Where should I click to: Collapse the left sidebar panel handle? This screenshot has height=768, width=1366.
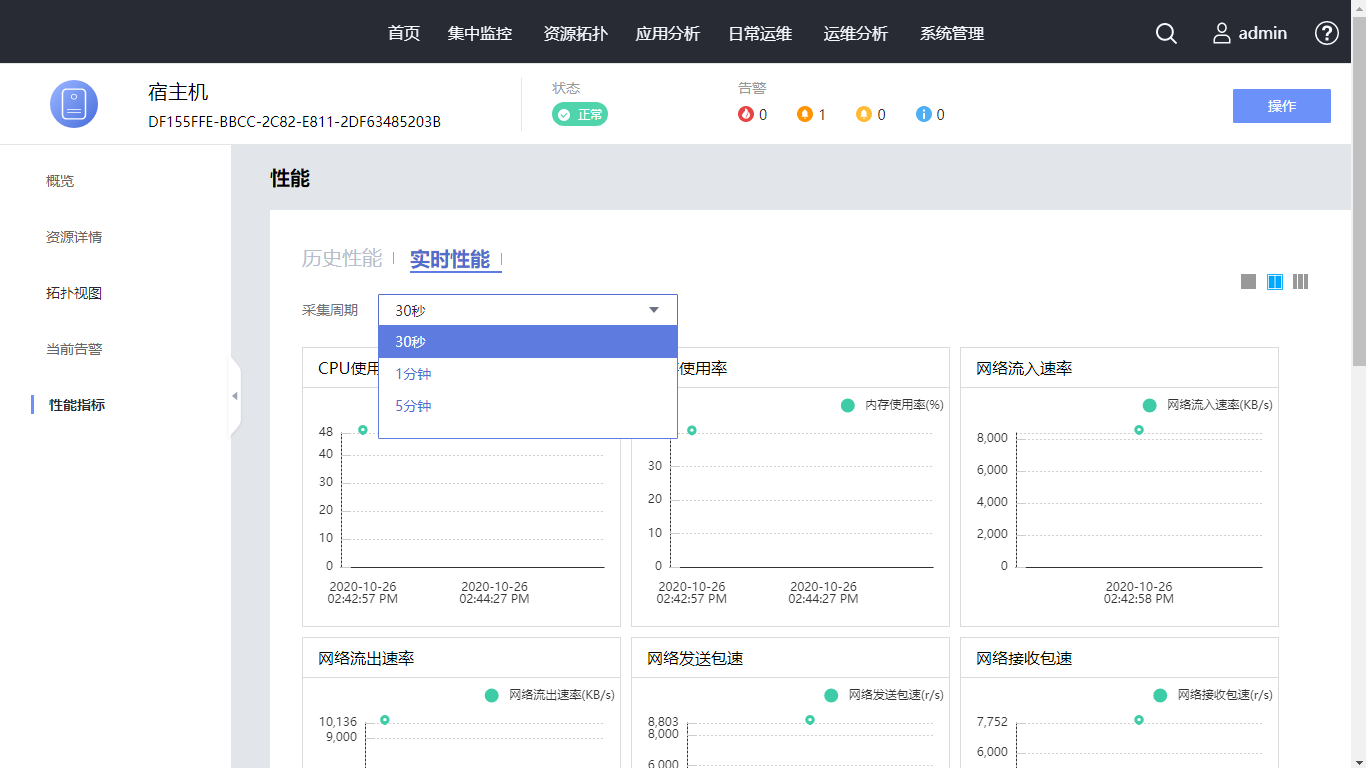click(x=235, y=396)
